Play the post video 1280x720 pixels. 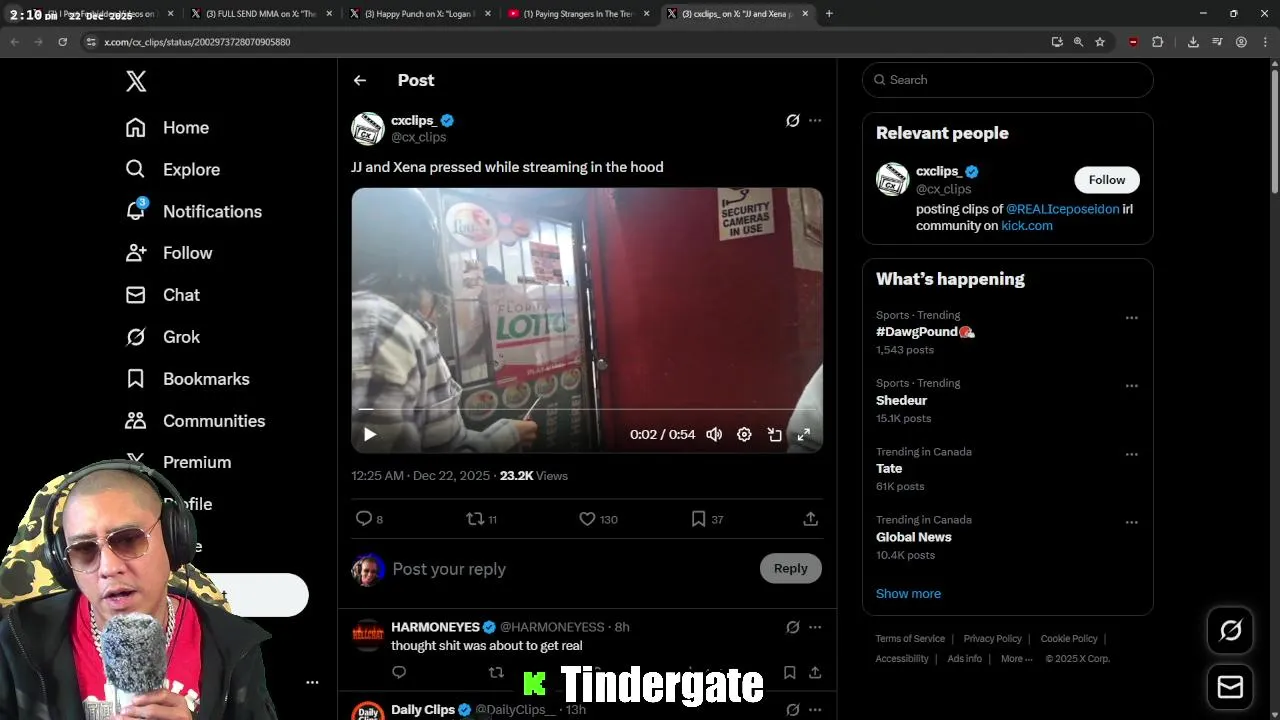click(x=370, y=435)
